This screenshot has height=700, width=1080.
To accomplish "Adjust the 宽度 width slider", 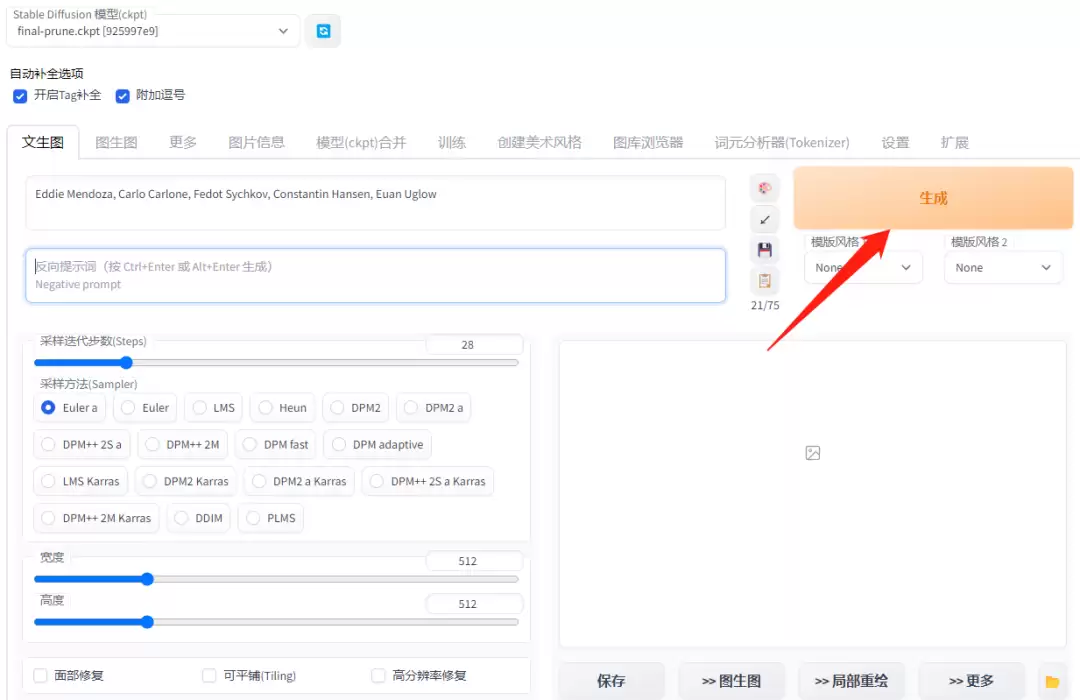I will (276, 579).
